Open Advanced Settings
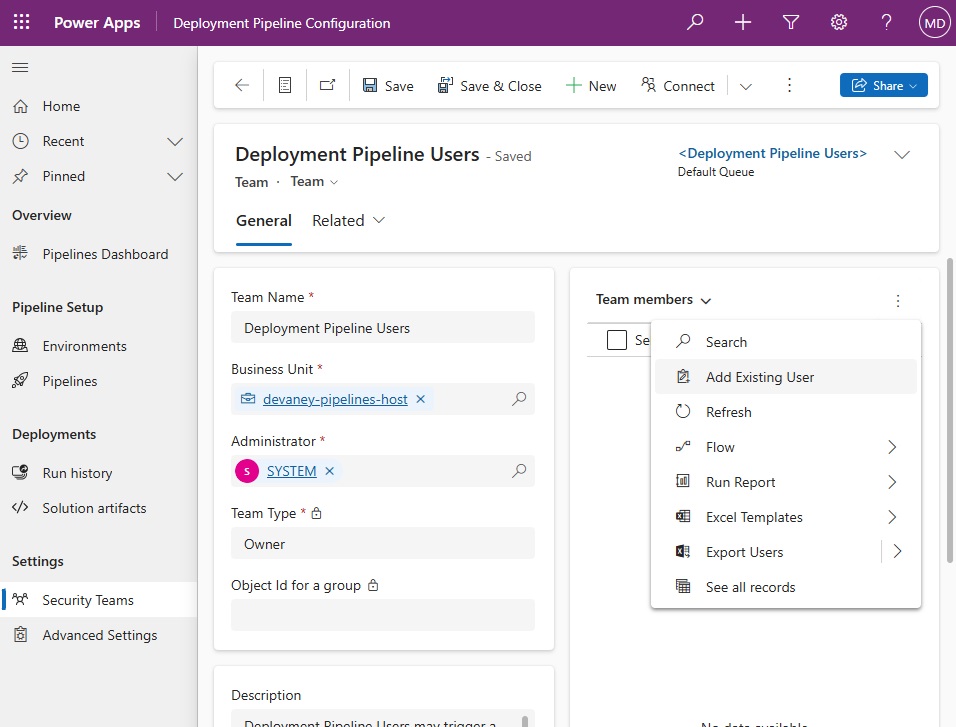 tap(98, 635)
